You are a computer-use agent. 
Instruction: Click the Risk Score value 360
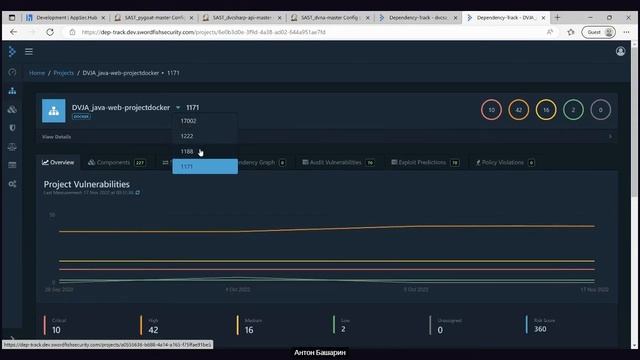[x=540, y=329]
